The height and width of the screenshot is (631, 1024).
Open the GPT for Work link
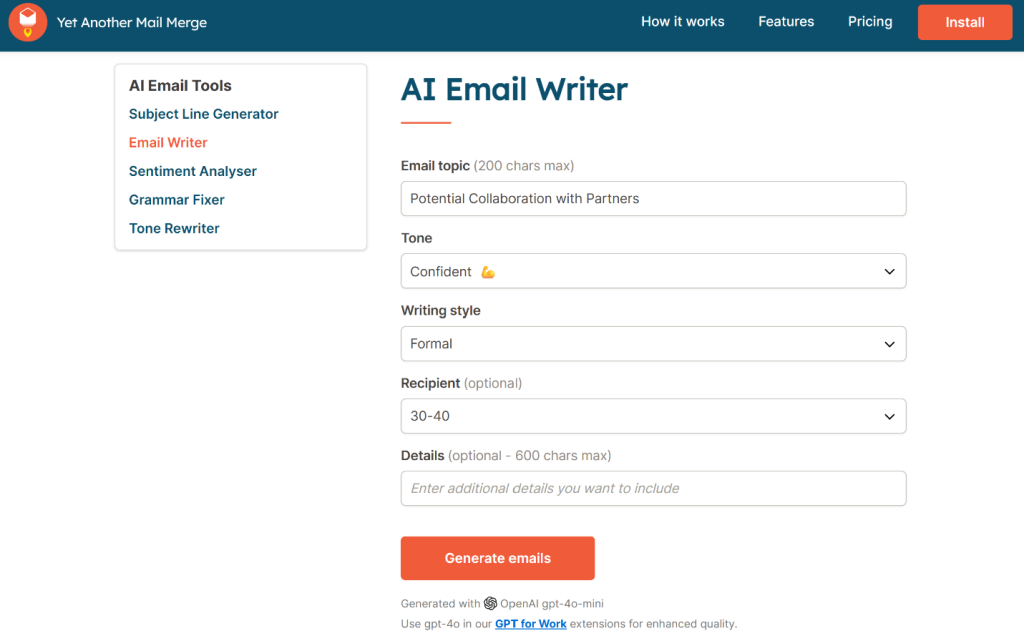(530, 624)
